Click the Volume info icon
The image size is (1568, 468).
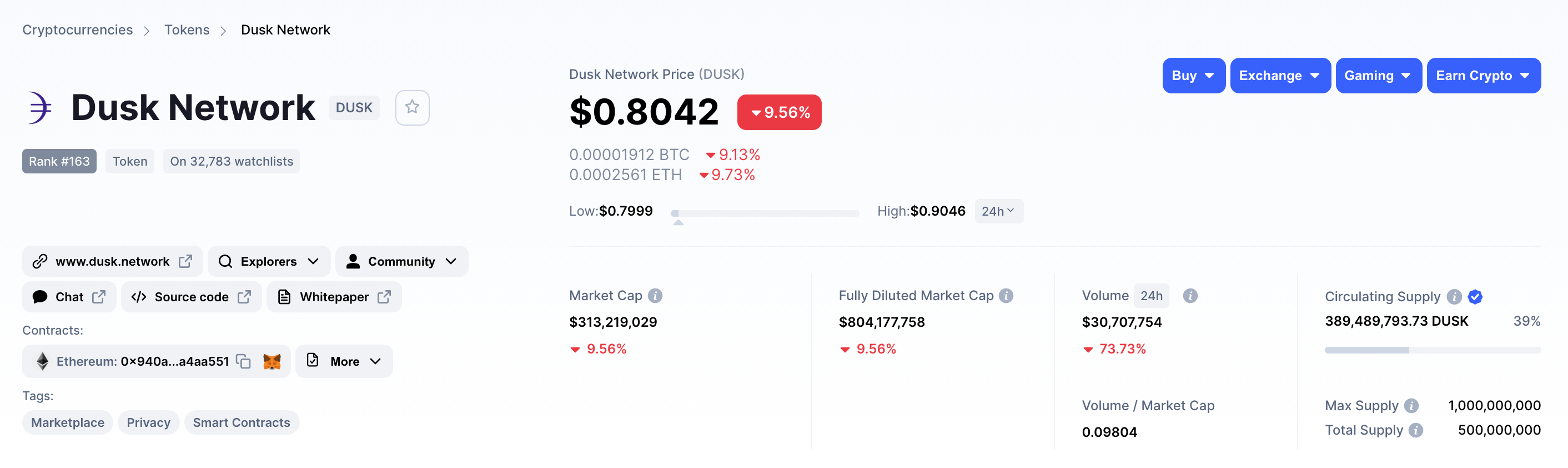click(x=1190, y=296)
